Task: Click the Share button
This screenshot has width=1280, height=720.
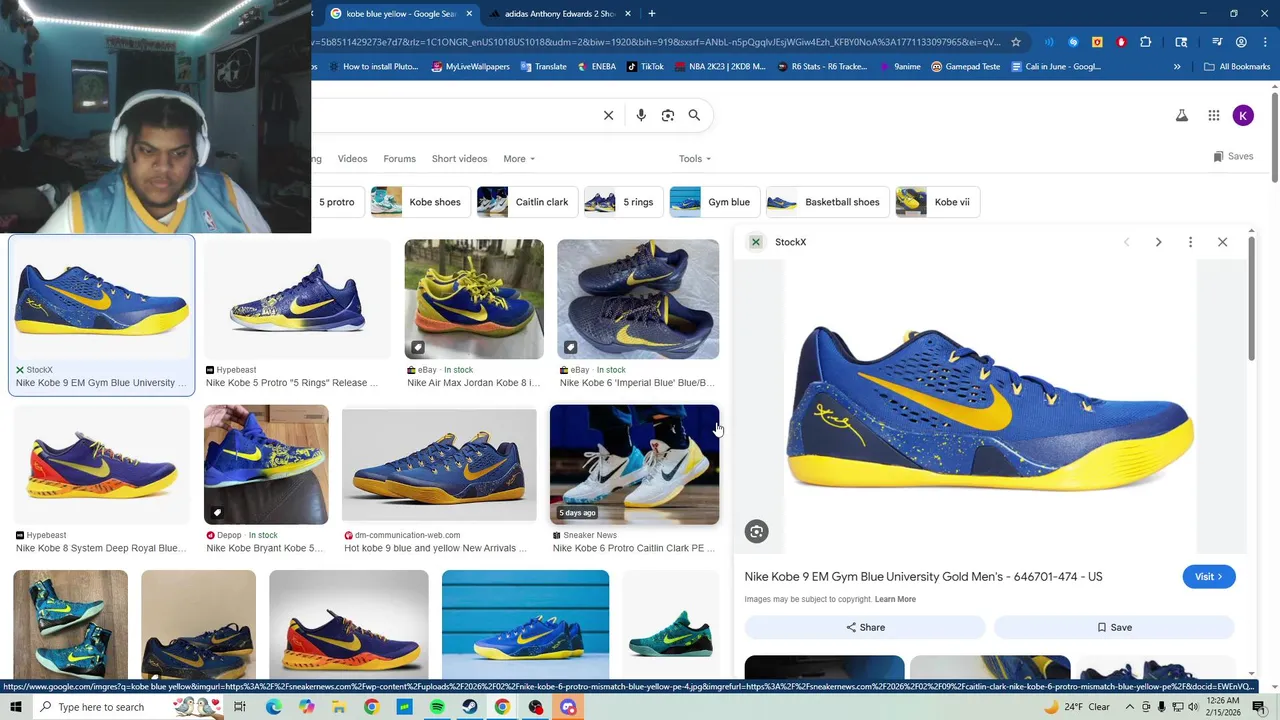Action: [865, 627]
